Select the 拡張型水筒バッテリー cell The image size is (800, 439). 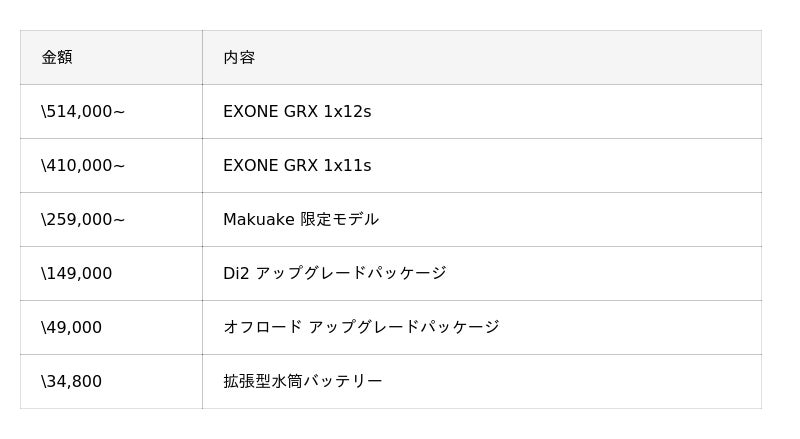tap(303, 382)
